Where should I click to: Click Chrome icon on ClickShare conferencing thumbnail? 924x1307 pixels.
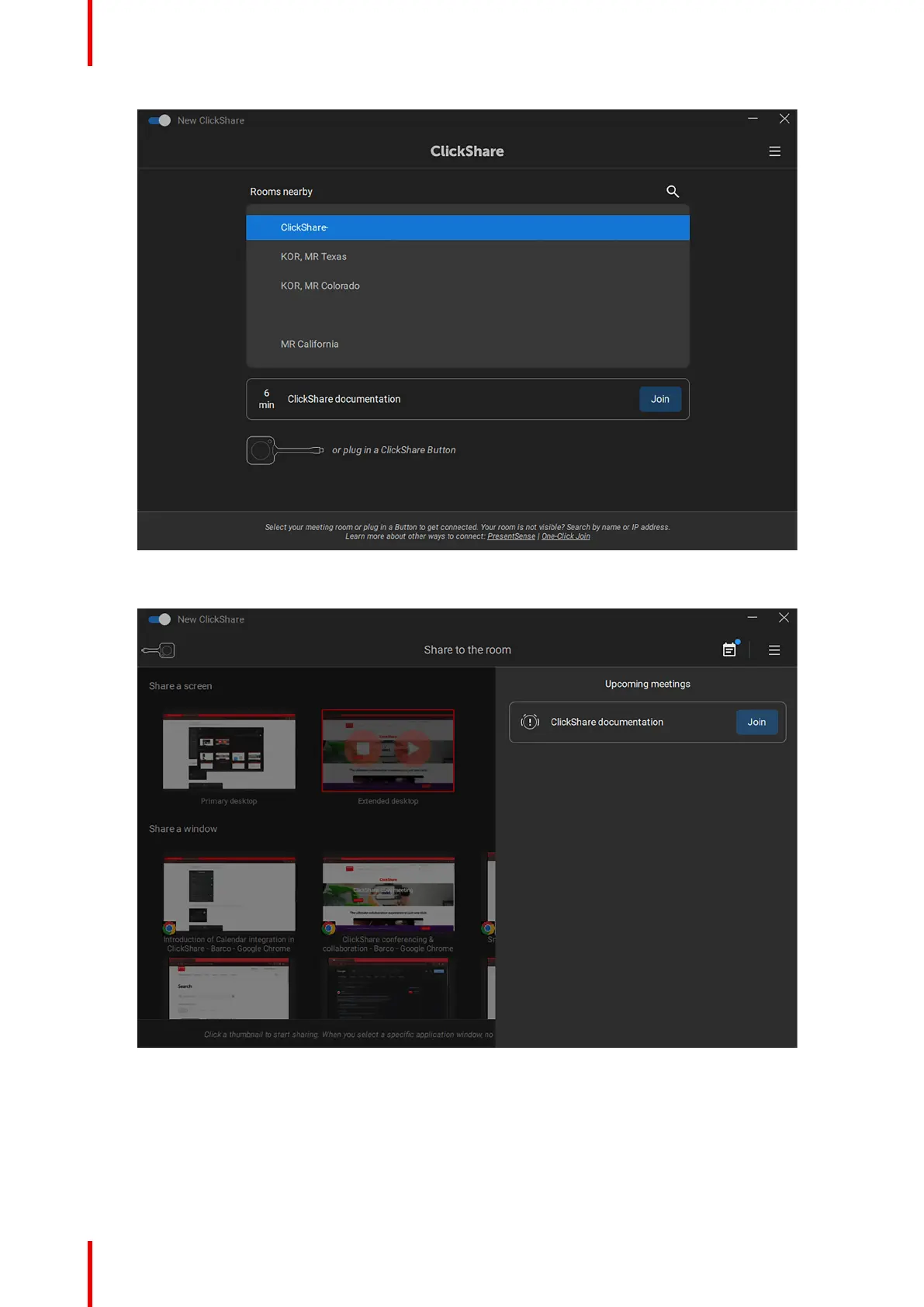[x=329, y=927]
